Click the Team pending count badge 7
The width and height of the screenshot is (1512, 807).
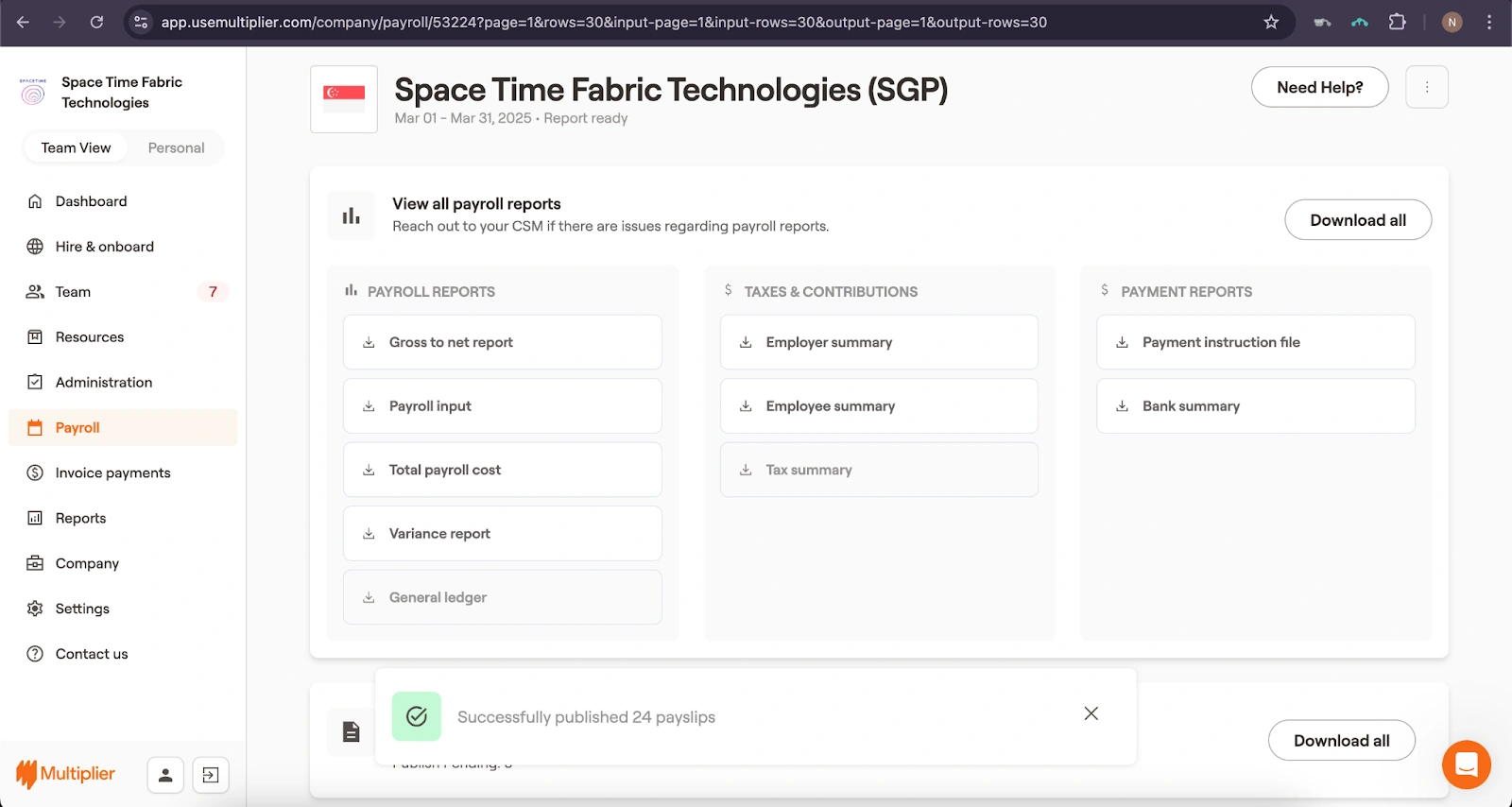pyautogui.click(x=213, y=292)
